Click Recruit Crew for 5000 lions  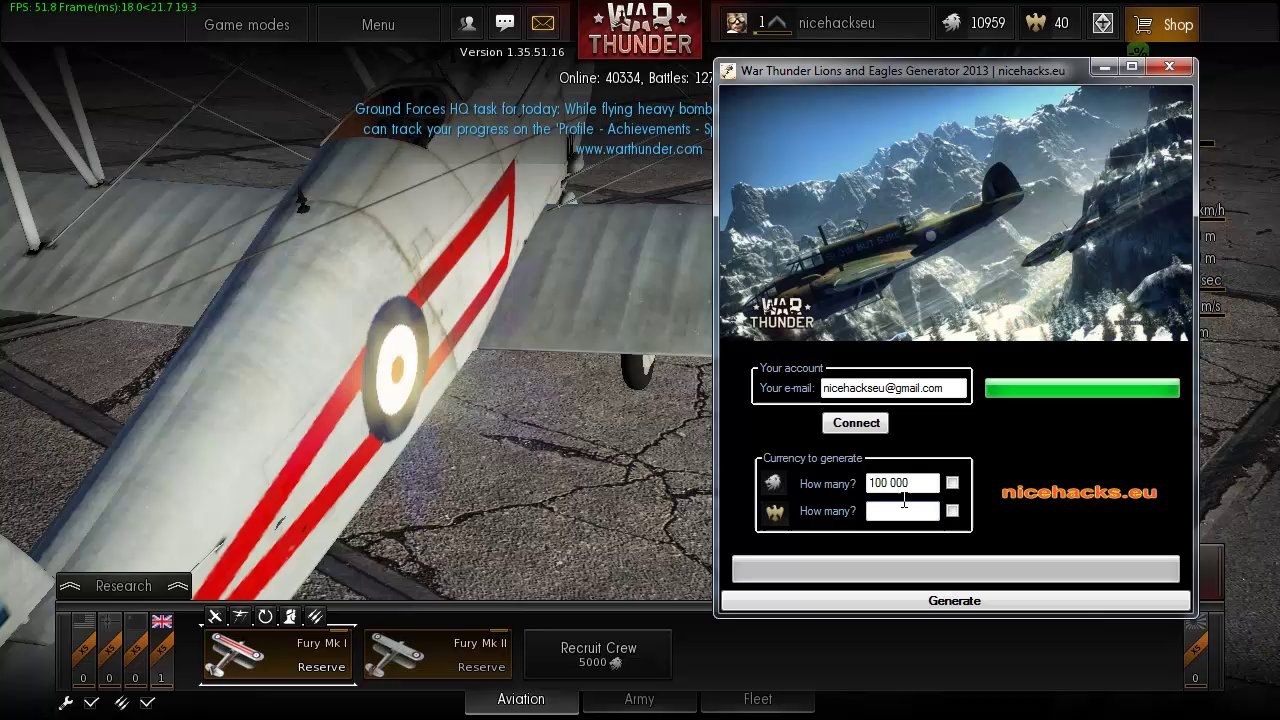pos(598,655)
